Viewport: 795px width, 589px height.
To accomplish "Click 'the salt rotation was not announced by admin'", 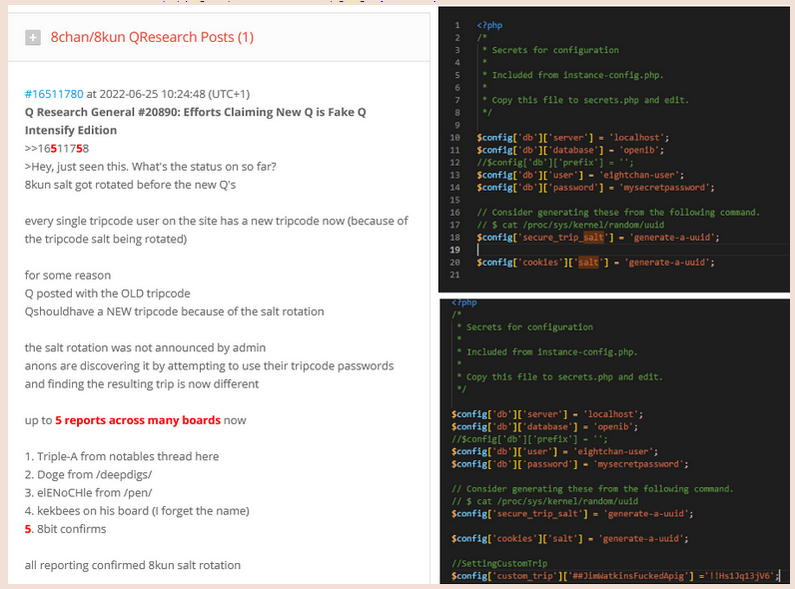I will click(145, 348).
